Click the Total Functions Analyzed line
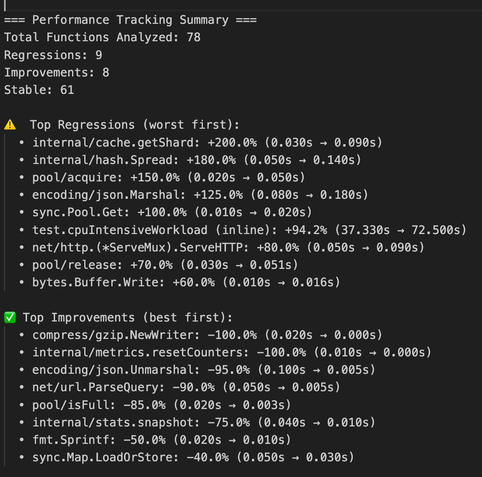The height and width of the screenshot is (477, 482). pyautogui.click(x=102, y=37)
